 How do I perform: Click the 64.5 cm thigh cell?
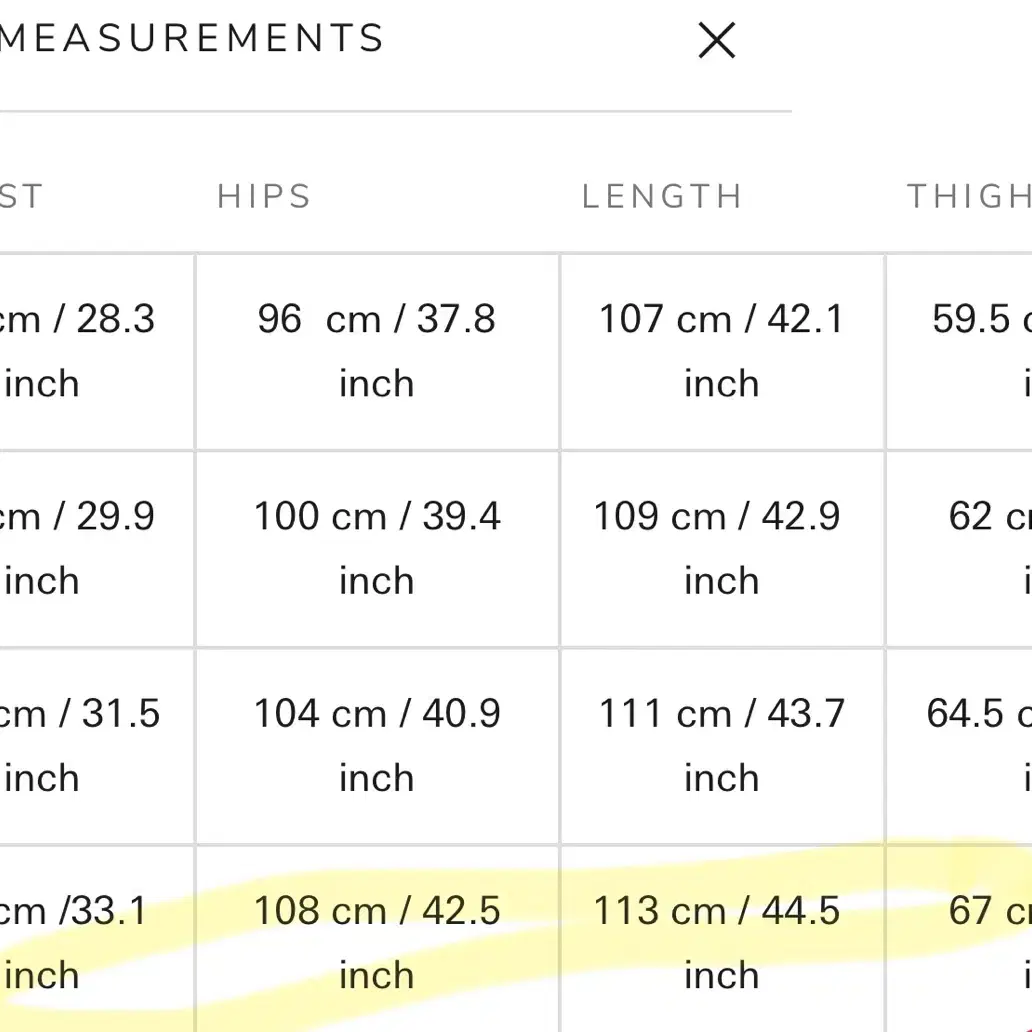point(960,747)
